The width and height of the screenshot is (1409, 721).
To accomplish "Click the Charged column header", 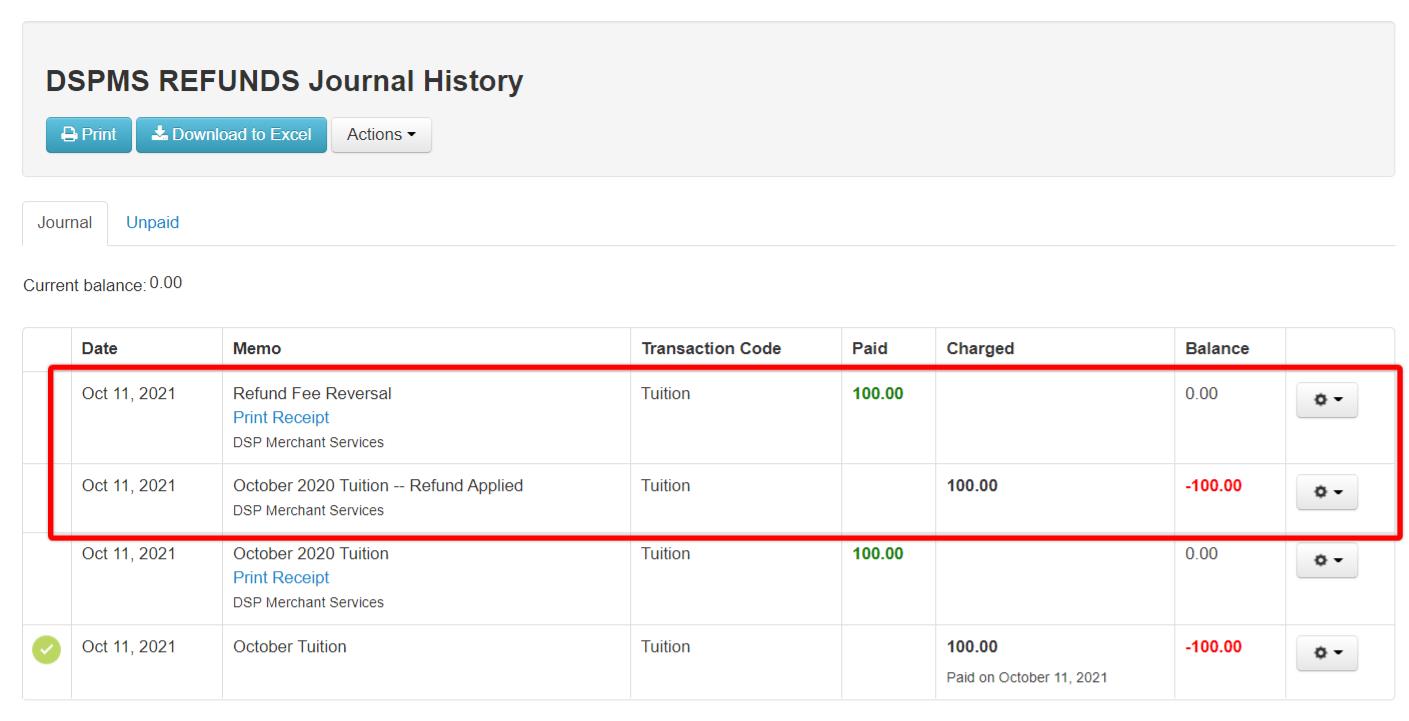I will [x=980, y=348].
